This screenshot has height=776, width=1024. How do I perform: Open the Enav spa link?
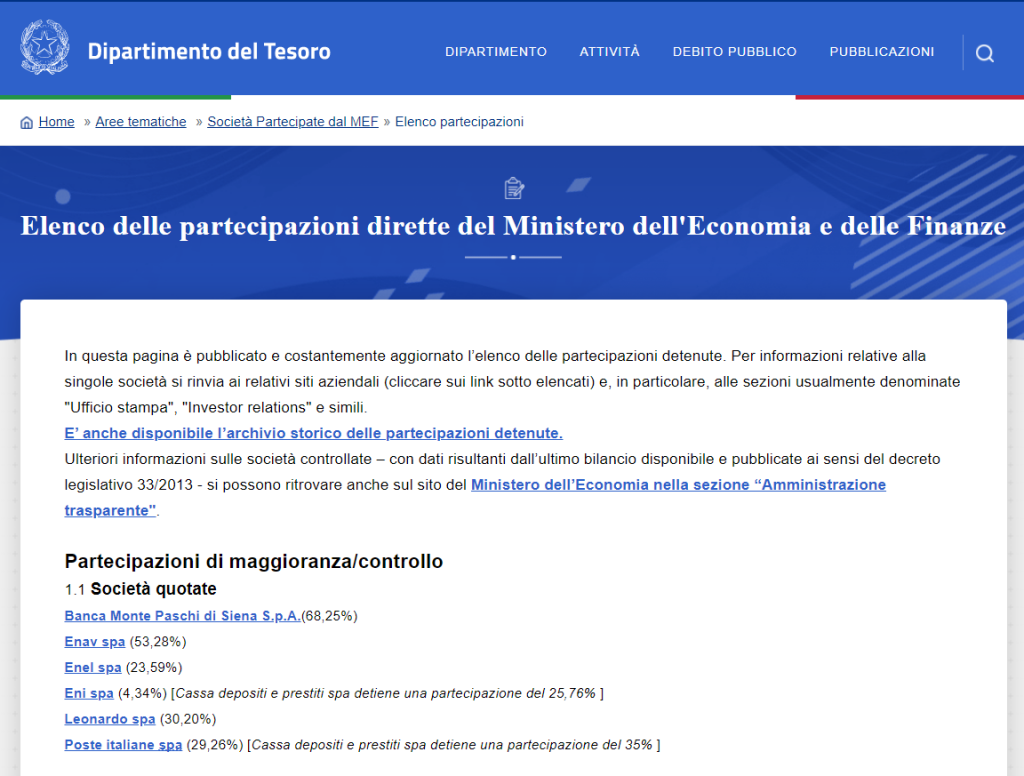(x=95, y=641)
